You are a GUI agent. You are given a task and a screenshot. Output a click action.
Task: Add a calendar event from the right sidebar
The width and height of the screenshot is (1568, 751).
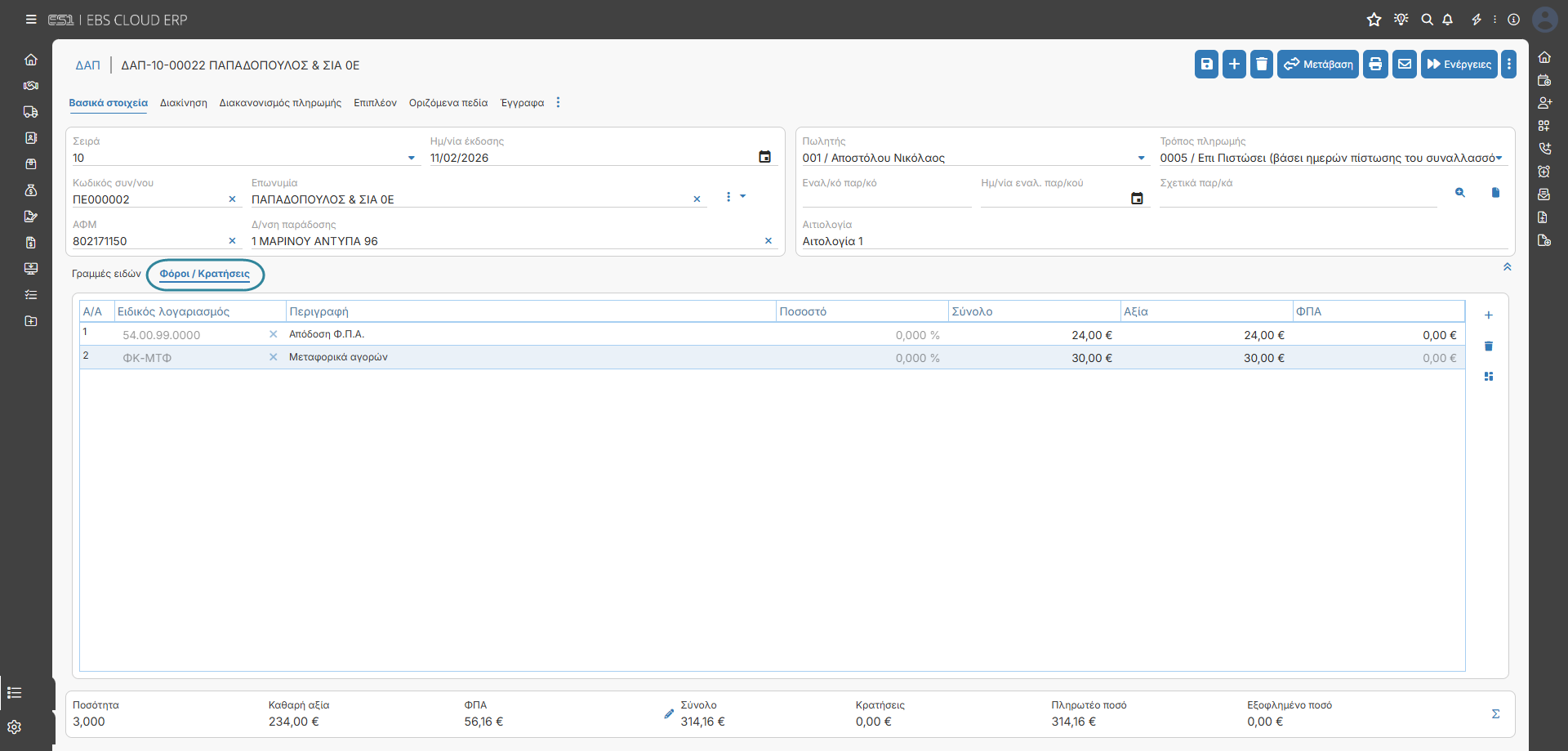tap(1544, 80)
